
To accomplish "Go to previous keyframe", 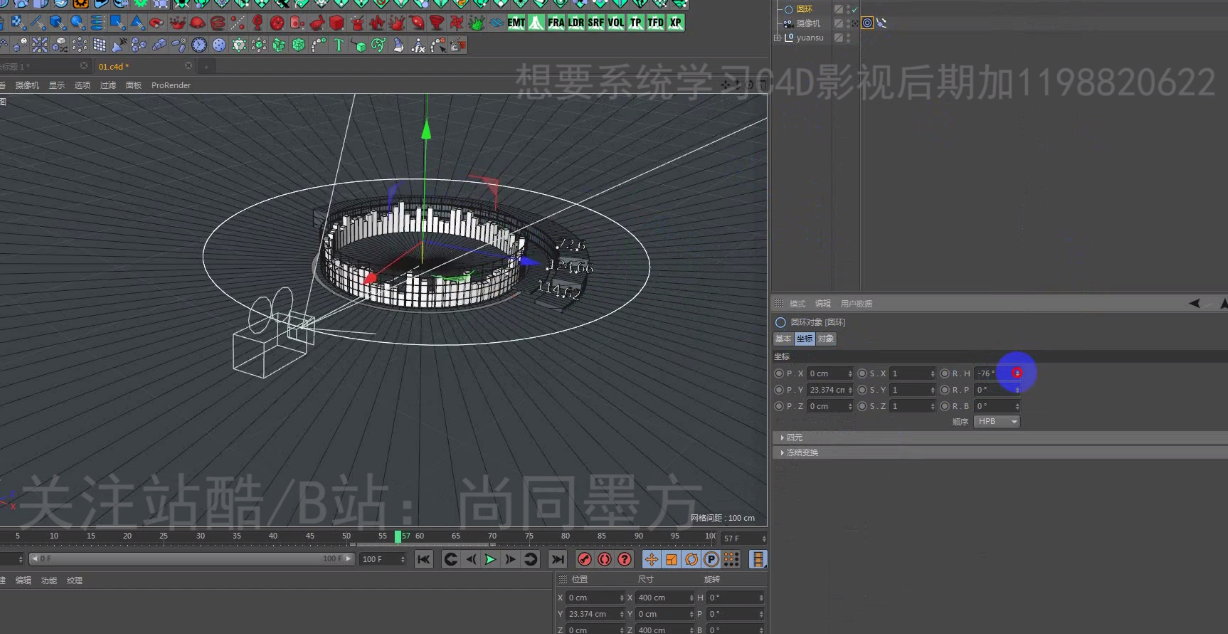I will 451,559.
